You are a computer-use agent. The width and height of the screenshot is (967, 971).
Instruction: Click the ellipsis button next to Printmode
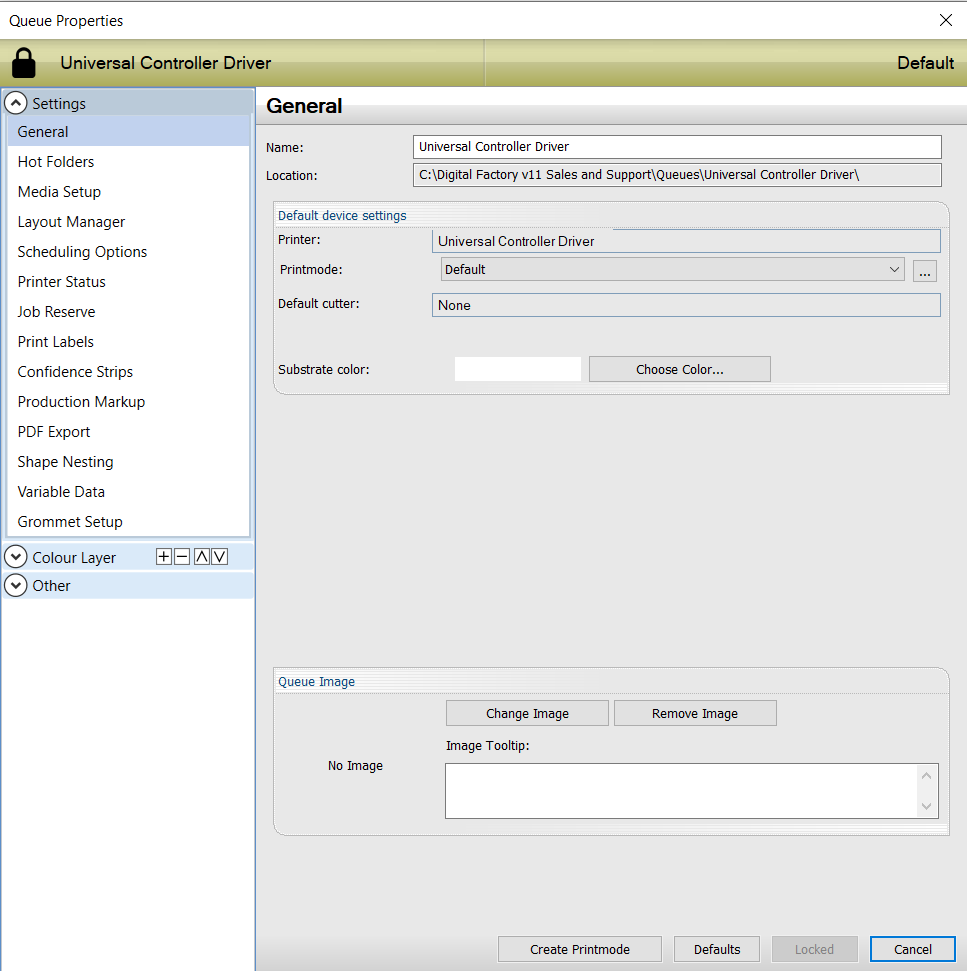pos(925,270)
